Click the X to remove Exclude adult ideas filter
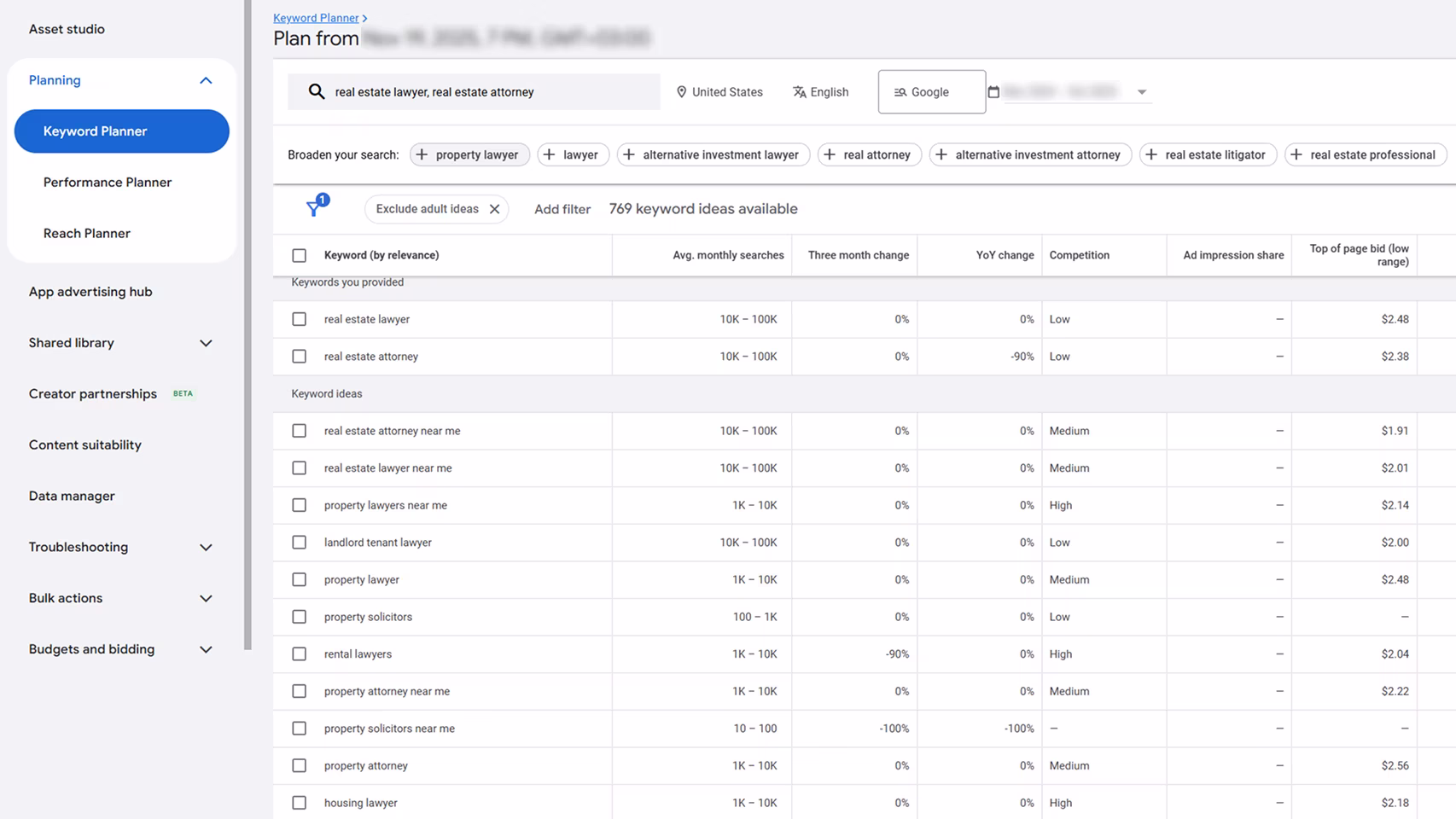The width and height of the screenshot is (1456, 819). pos(494,208)
